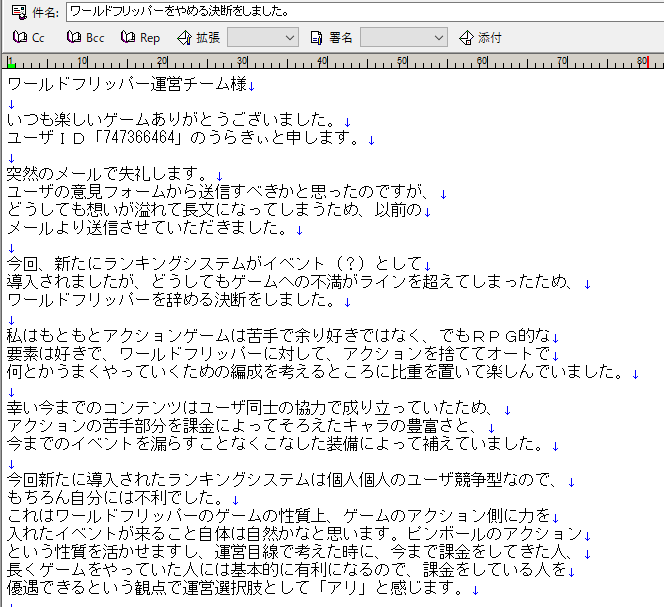The height and width of the screenshot is (607, 664).
Task: Click the green marker at ruler column 1
Action: click(11, 64)
